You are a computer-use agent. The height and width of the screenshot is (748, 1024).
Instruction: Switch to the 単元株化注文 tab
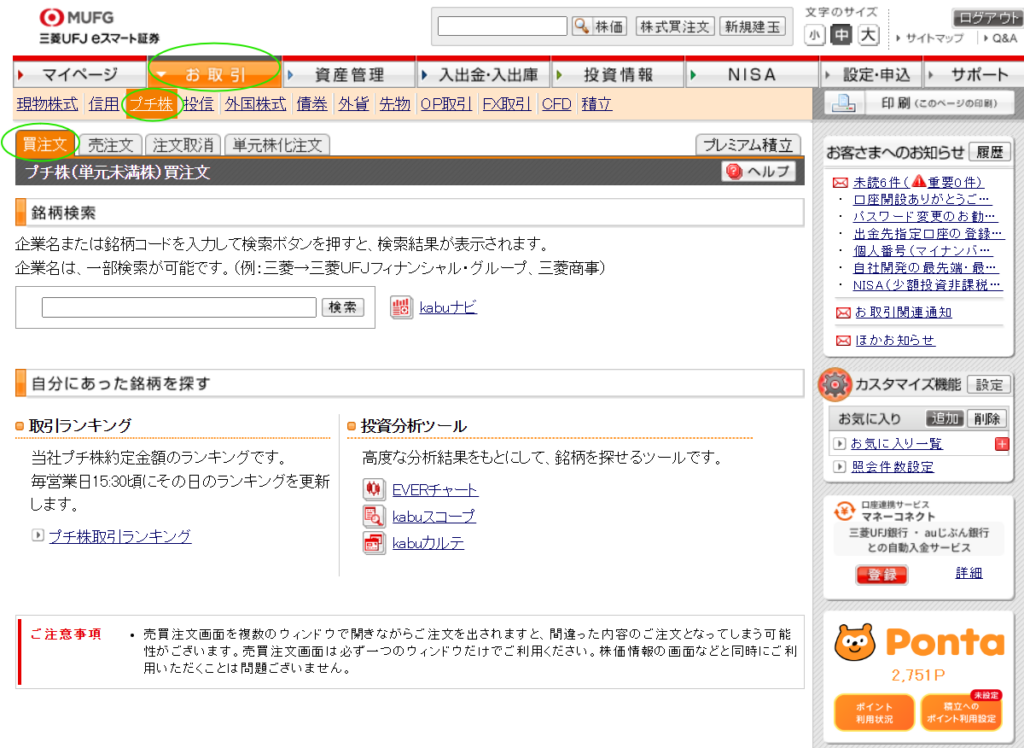277,145
